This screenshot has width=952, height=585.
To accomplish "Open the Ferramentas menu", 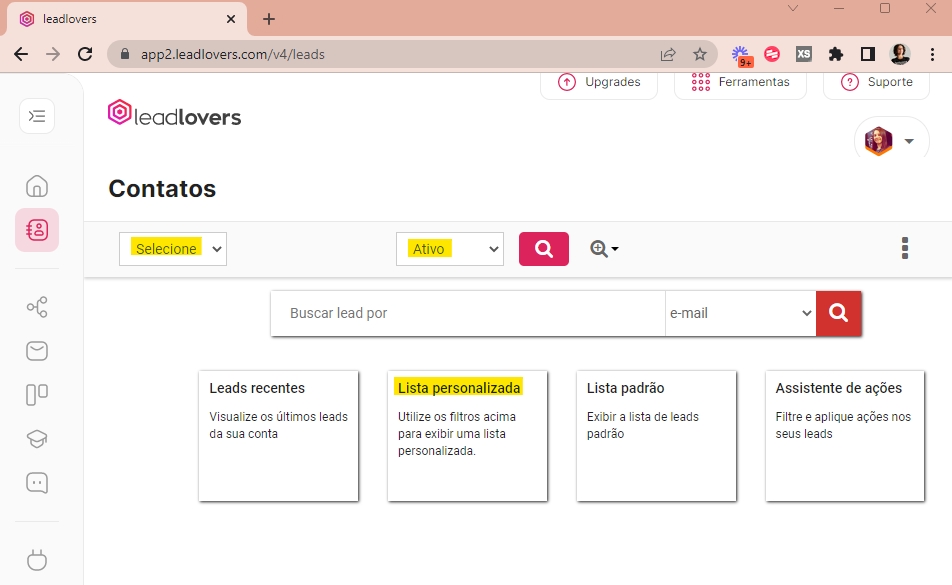I will click(741, 82).
